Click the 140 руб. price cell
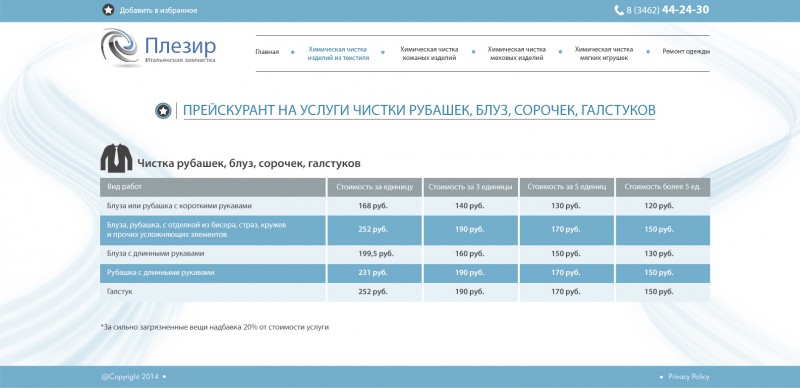Viewport: 800px width, 388px height. 470,206
